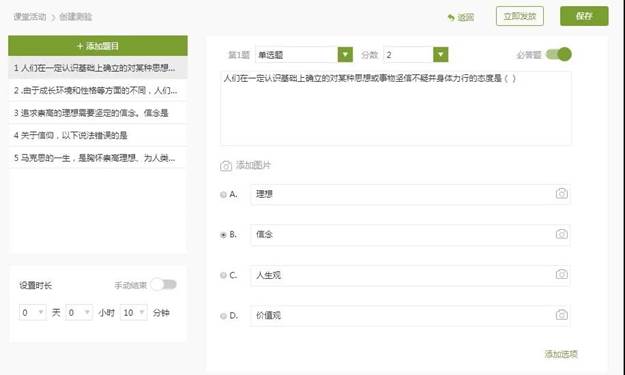Select radio button for option A
This screenshot has width=625, height=375.
coord(223,194)
